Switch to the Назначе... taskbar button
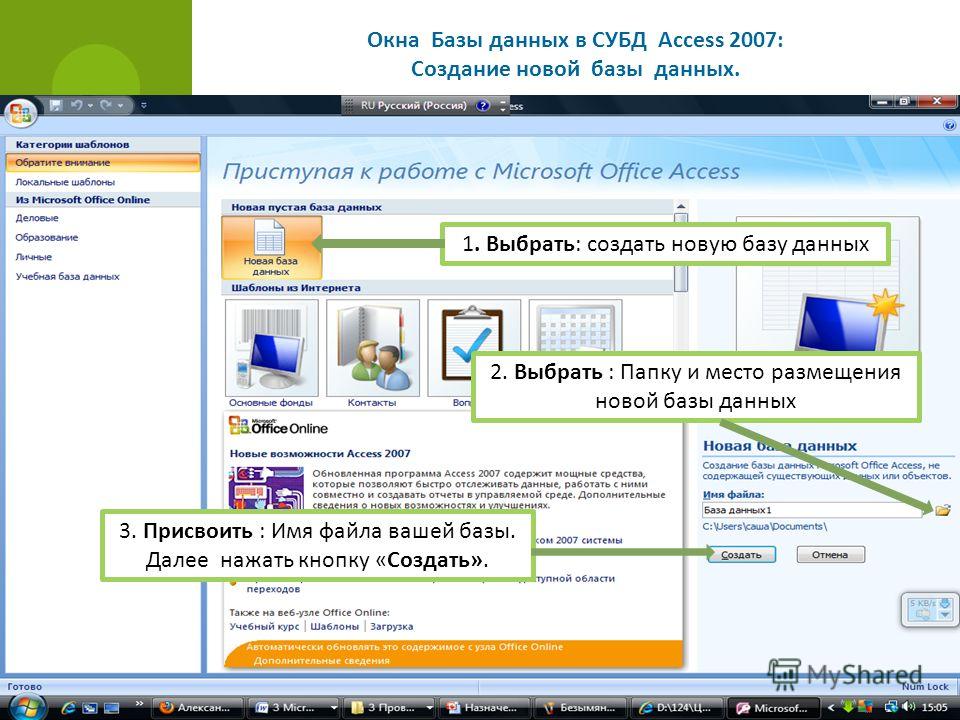This screenshot has height=720, width=960. tap(486, 708)
